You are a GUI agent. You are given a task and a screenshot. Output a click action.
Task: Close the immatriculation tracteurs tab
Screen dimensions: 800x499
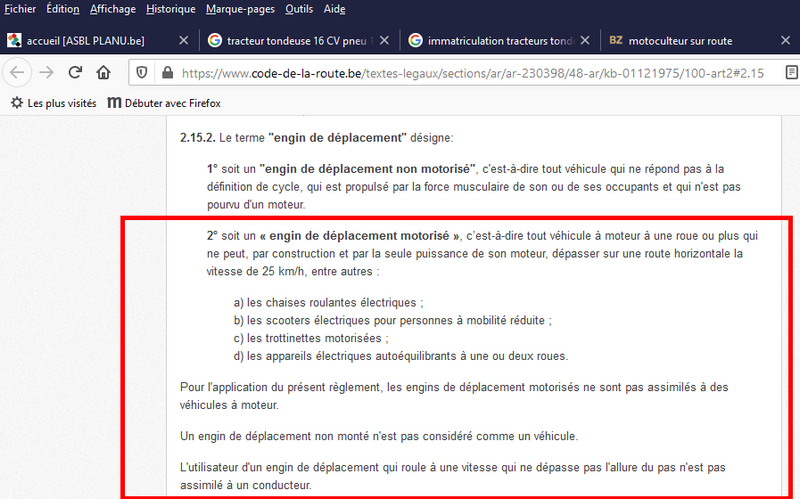click(x=584, y=41)
